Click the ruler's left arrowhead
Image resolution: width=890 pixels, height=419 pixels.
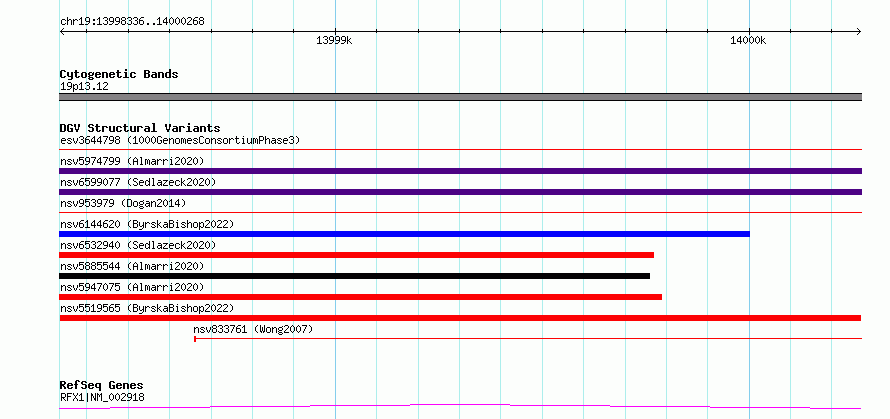tap(62, 31)
